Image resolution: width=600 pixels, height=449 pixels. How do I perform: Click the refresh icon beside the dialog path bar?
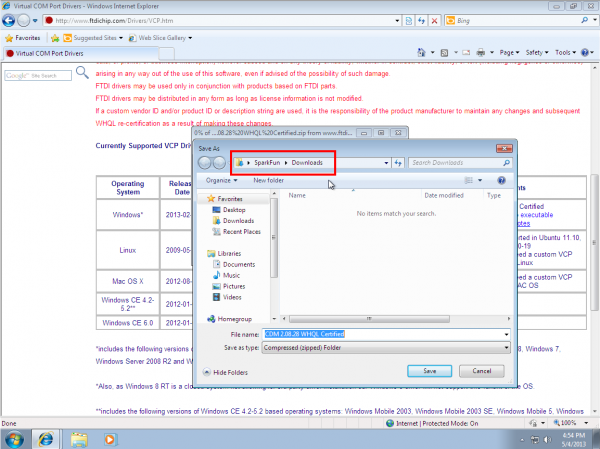click(x=398, y=162)
